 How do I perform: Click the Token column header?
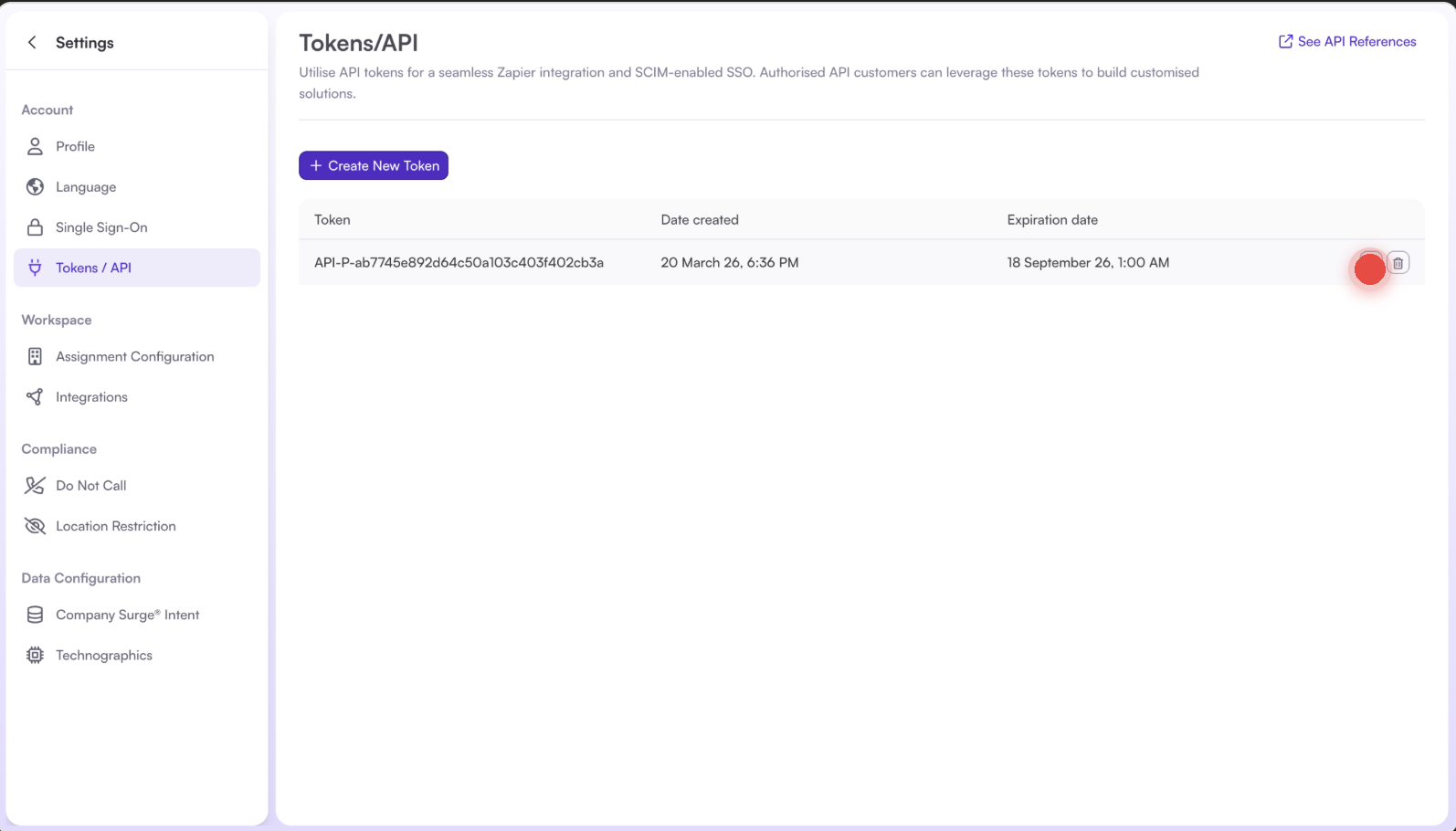pyautogui.click(x=332, y=219)
